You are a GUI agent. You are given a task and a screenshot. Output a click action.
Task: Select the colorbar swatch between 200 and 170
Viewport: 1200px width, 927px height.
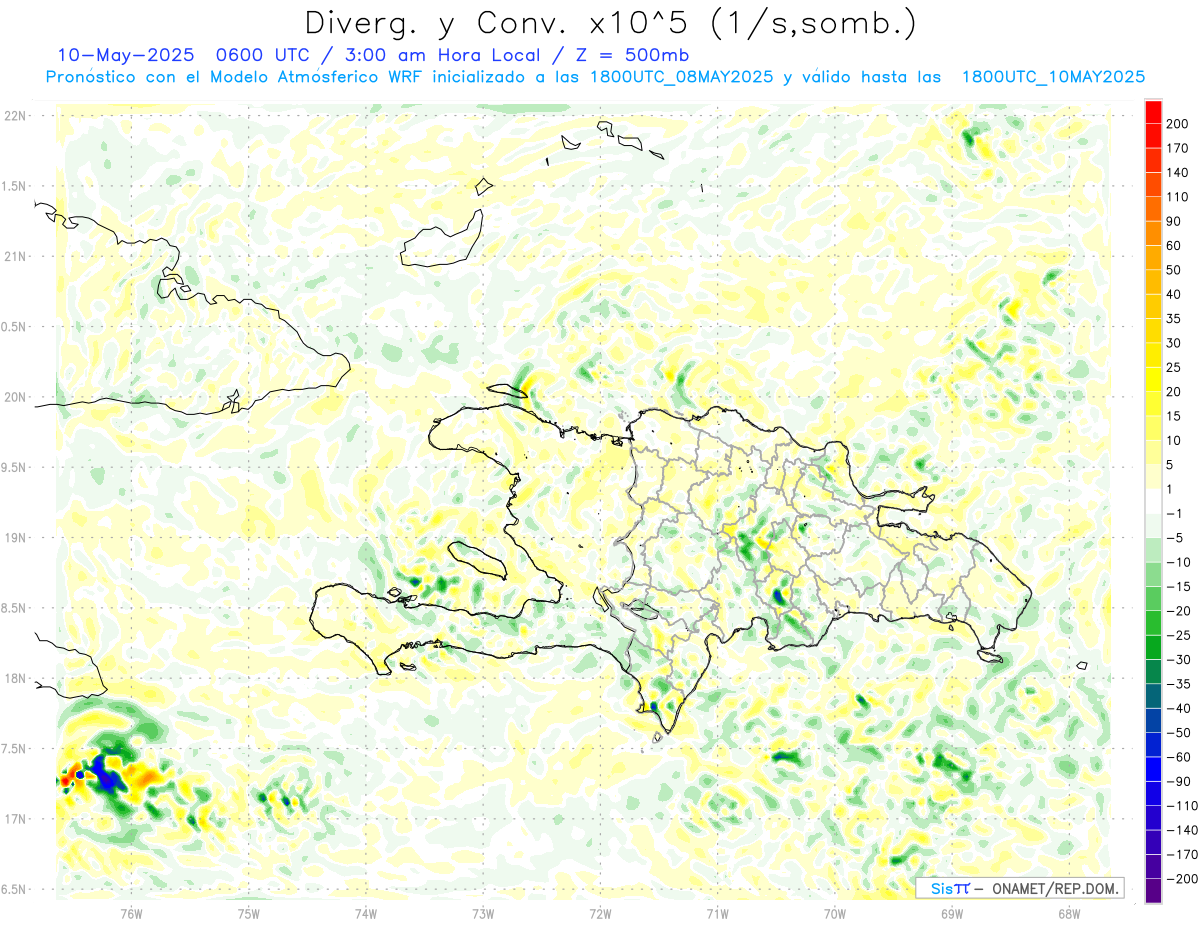[x=1153, y=135]
